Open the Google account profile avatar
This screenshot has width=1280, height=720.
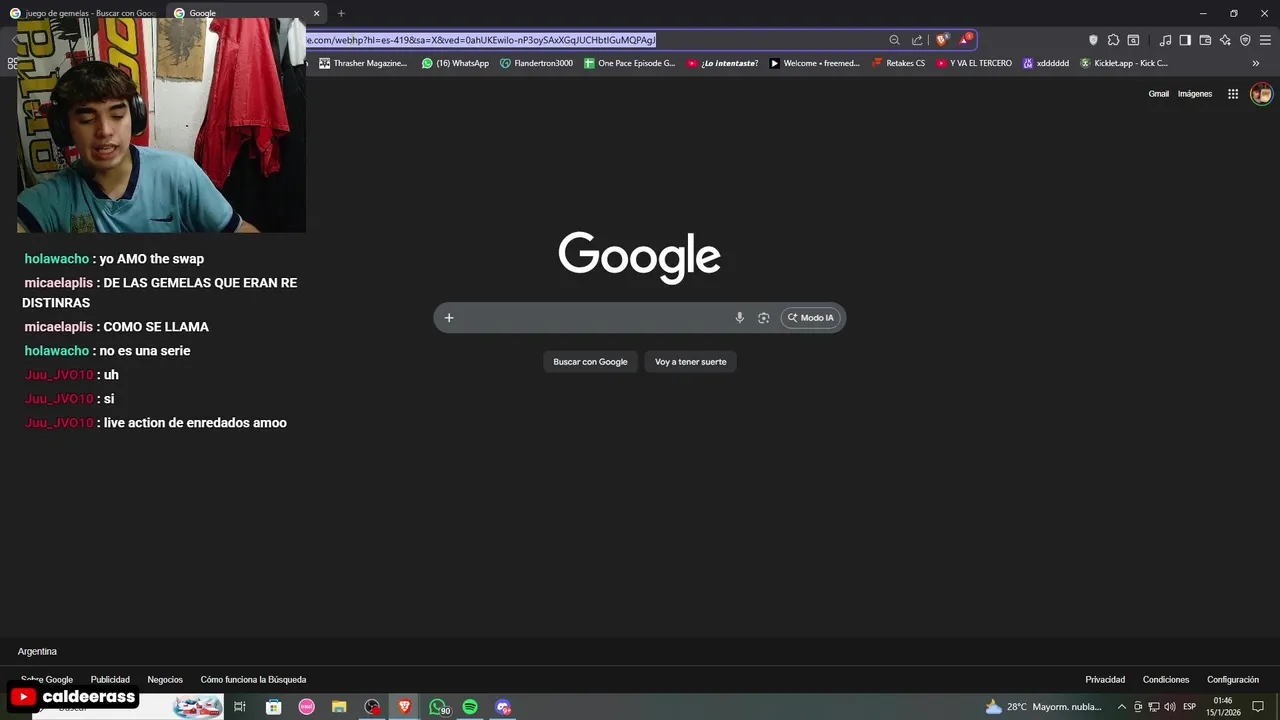(1261, 94)
